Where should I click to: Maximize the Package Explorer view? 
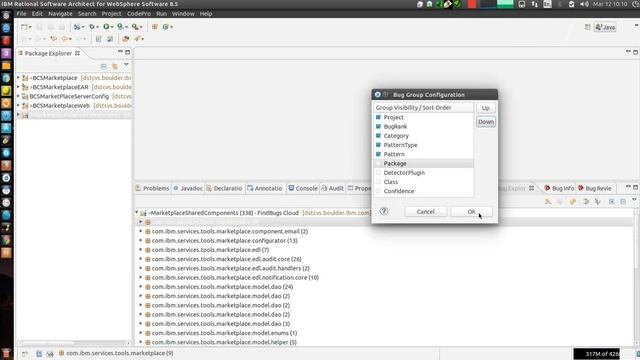coord(128,52)
